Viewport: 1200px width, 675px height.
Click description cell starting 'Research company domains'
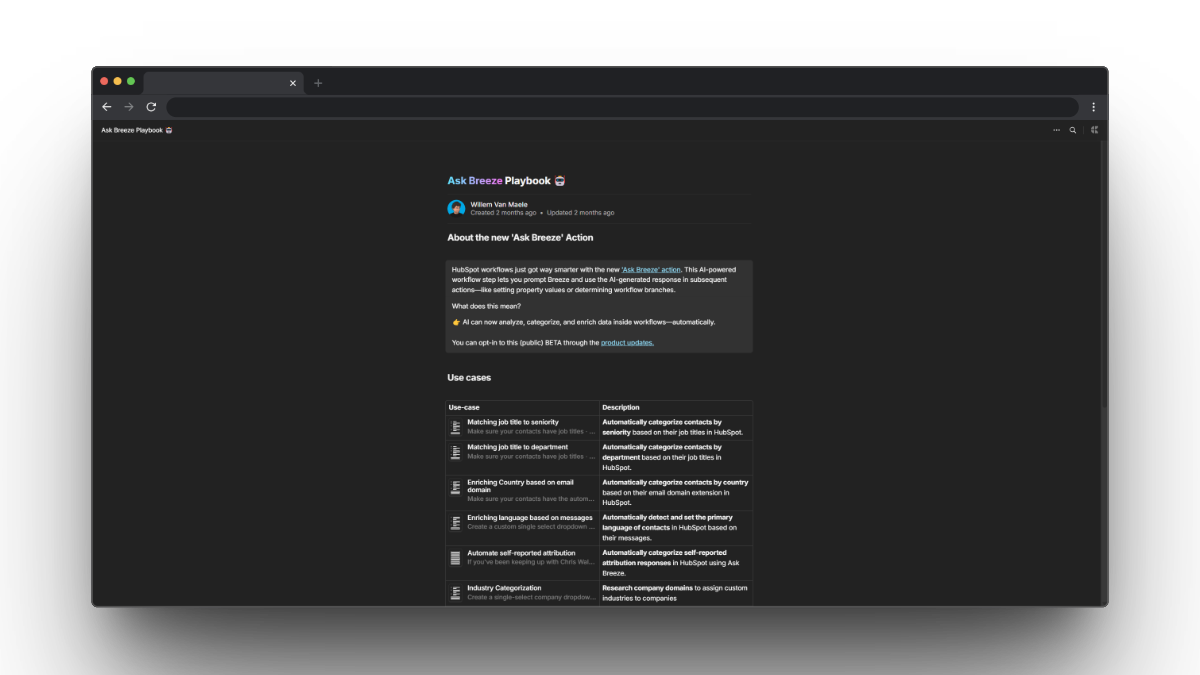click(x=675, y=593)
